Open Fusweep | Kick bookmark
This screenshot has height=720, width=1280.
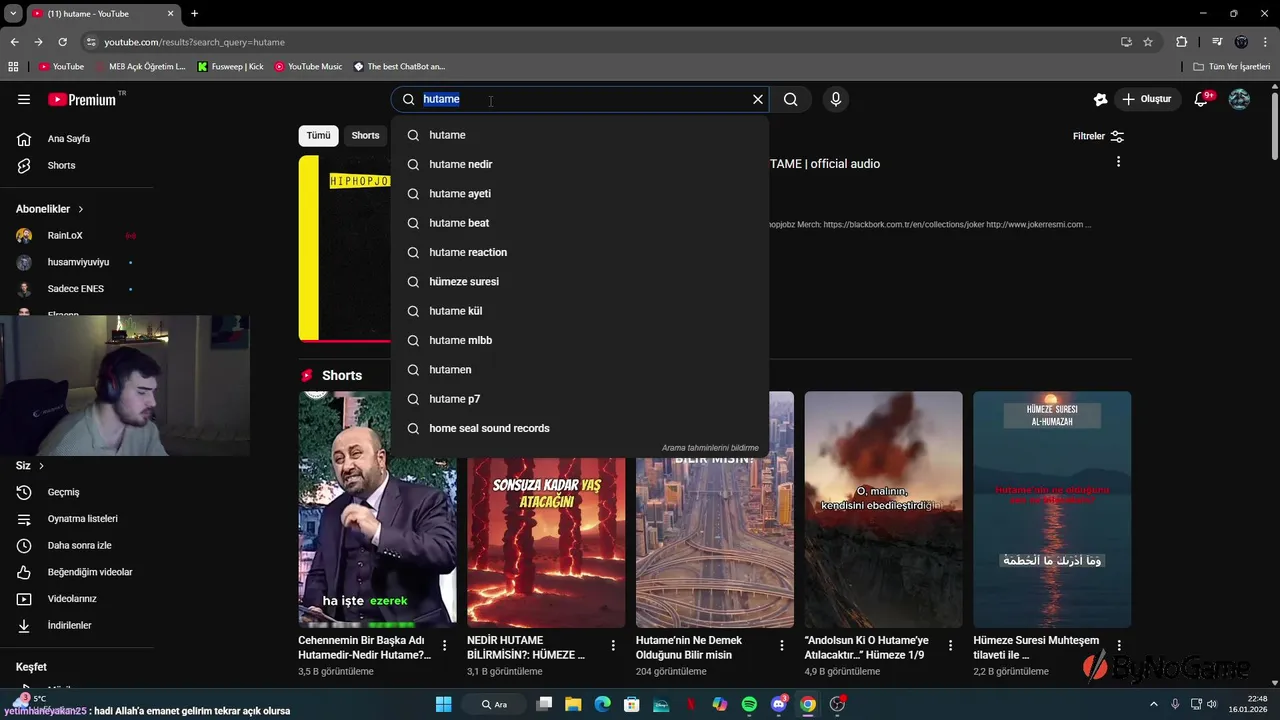click(x=231, y=67)
